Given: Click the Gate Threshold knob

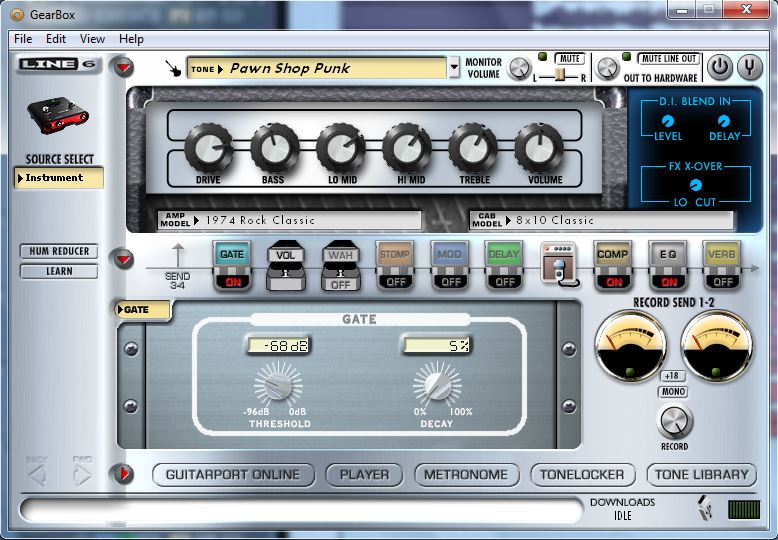Looking at the screenshot, I should (278, 385).
